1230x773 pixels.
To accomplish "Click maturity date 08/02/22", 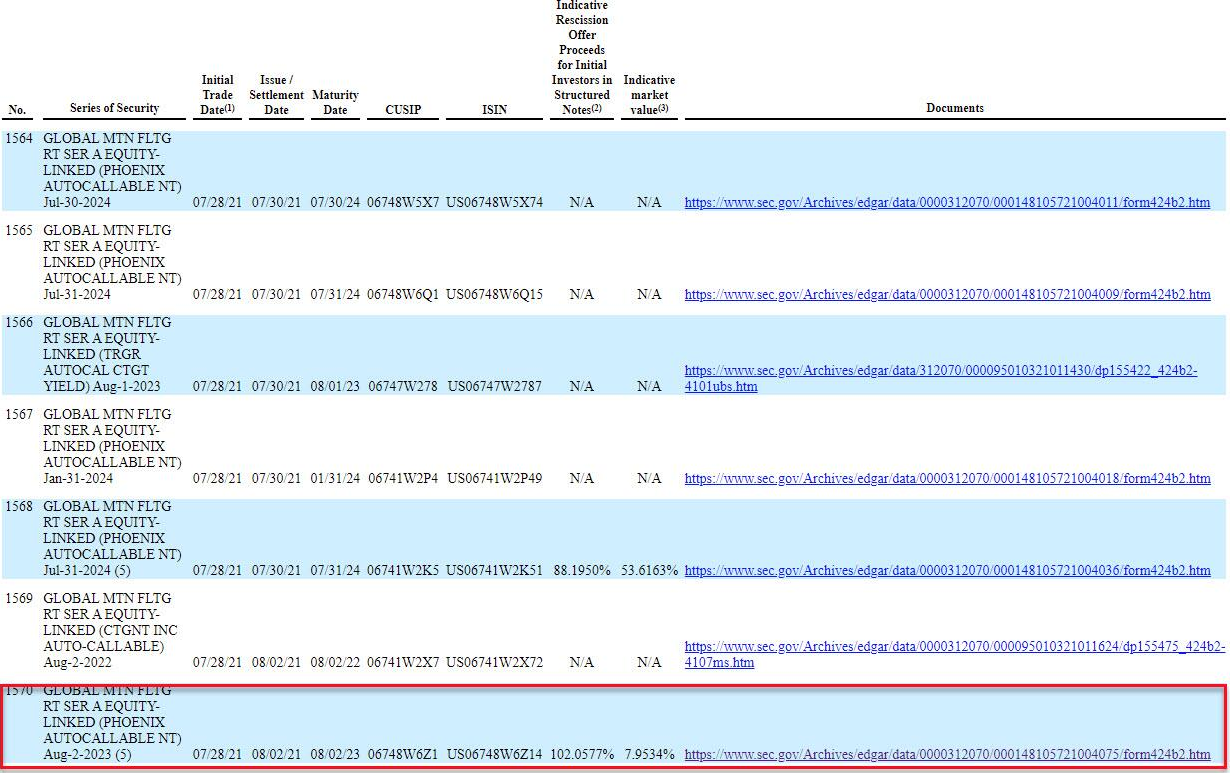I will coord(335,662).
